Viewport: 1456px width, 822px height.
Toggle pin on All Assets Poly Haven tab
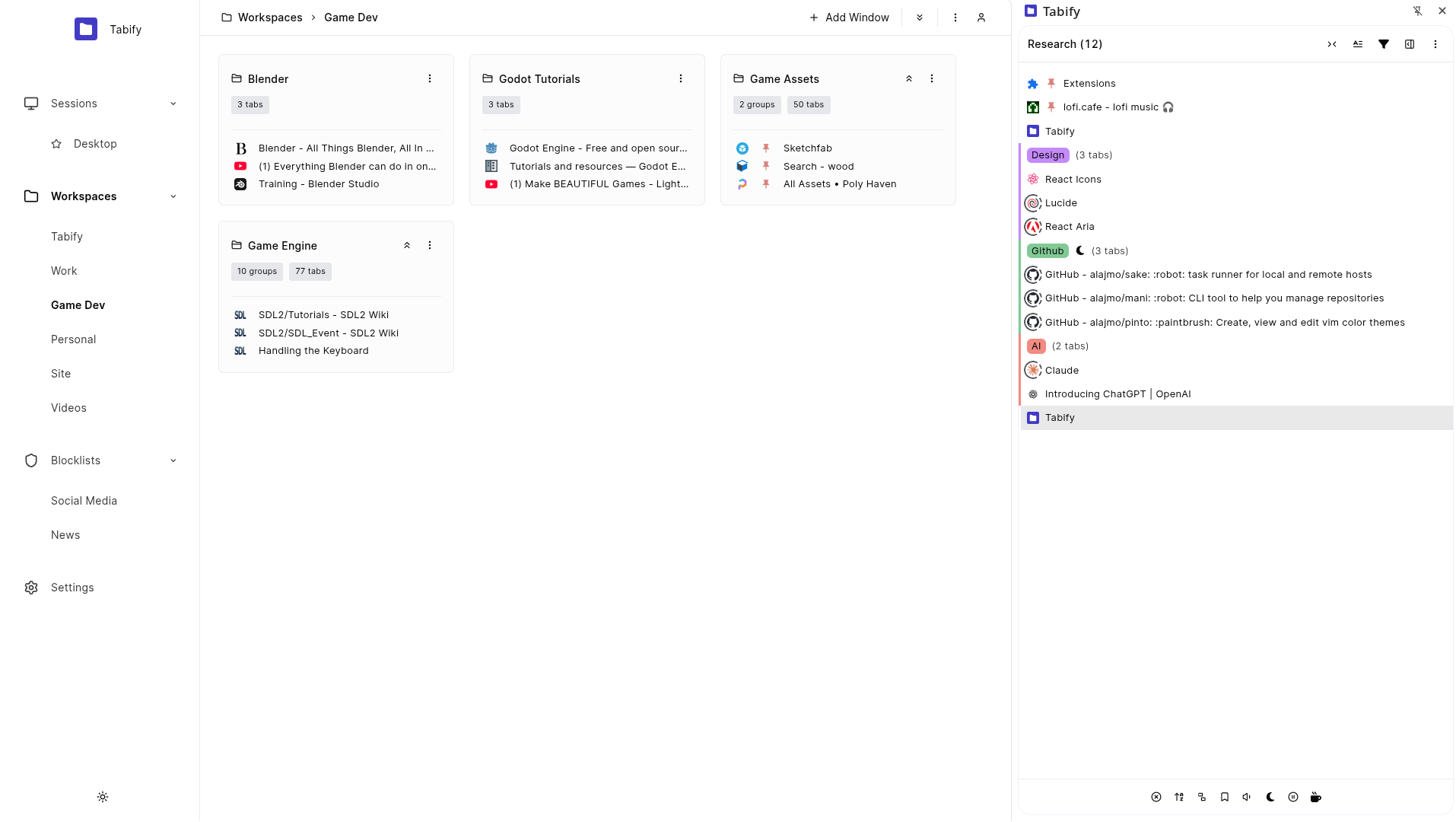click(x=766, y=184)
